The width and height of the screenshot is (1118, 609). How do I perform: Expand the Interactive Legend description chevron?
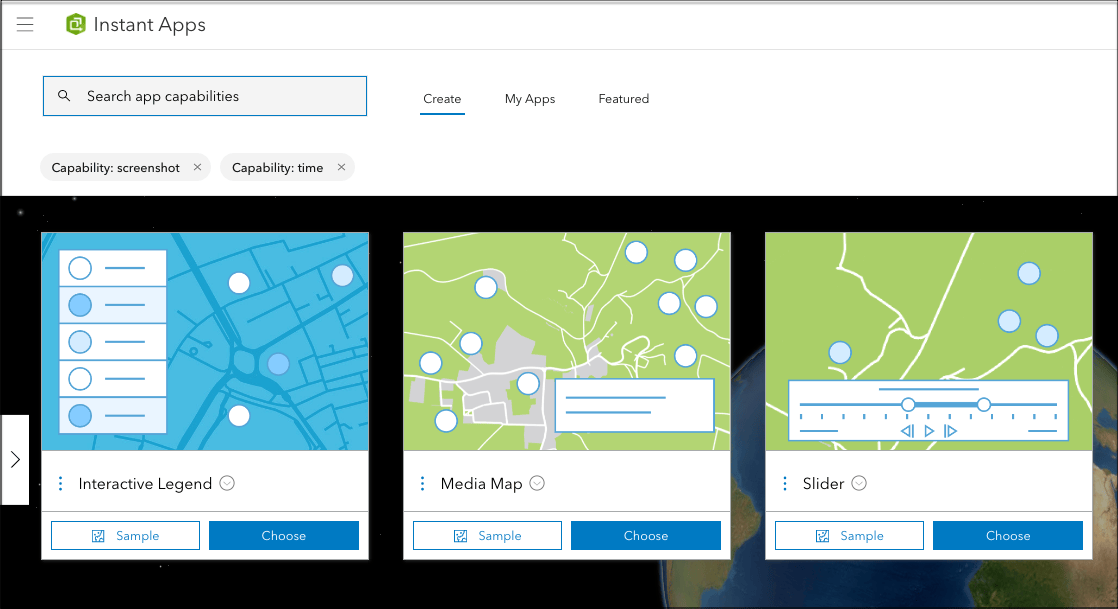tap(226, 483)
